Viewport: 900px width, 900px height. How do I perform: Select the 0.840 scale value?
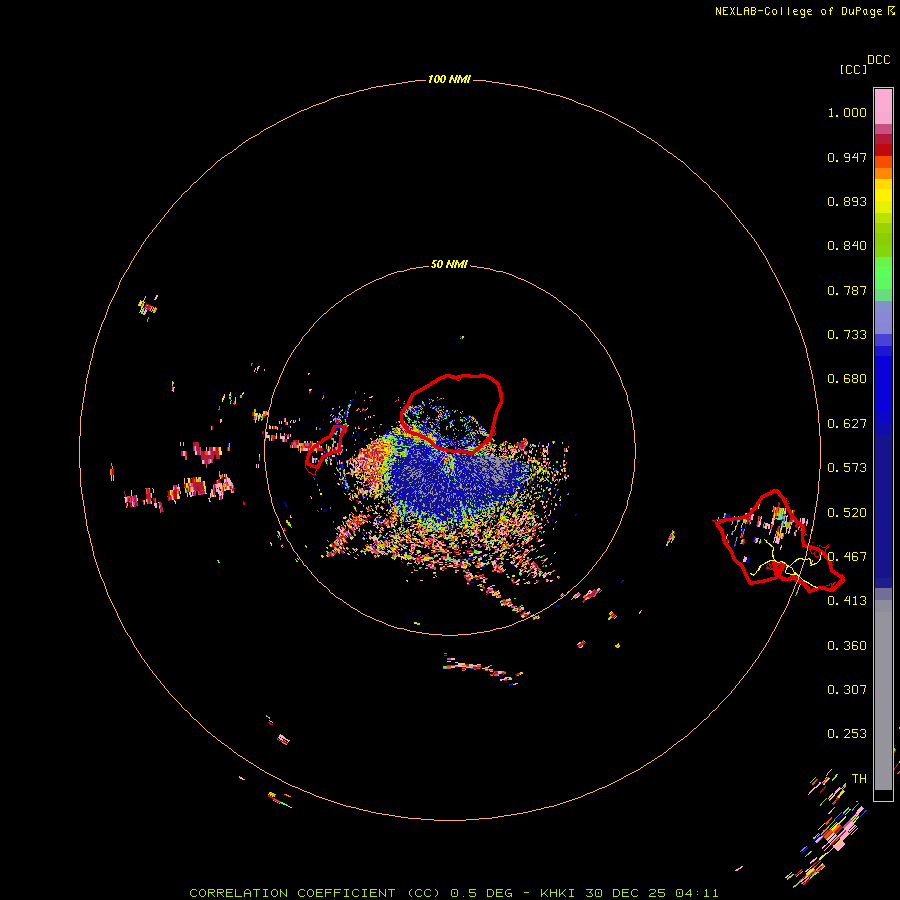pyautogui.click(x=847, y=246)
